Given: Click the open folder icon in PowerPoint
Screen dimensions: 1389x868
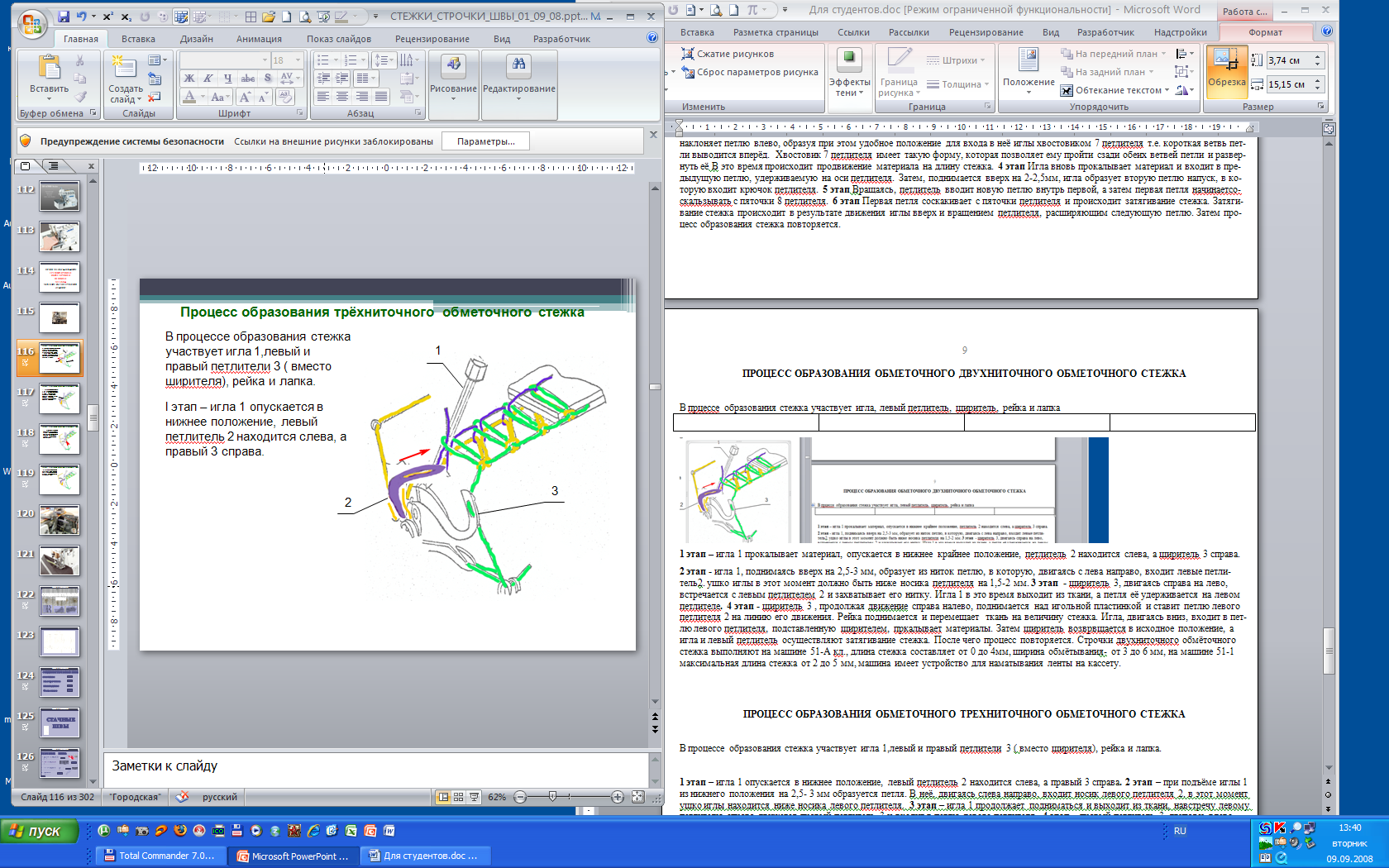Looking at the screenshot, I should tap(268, 17).
